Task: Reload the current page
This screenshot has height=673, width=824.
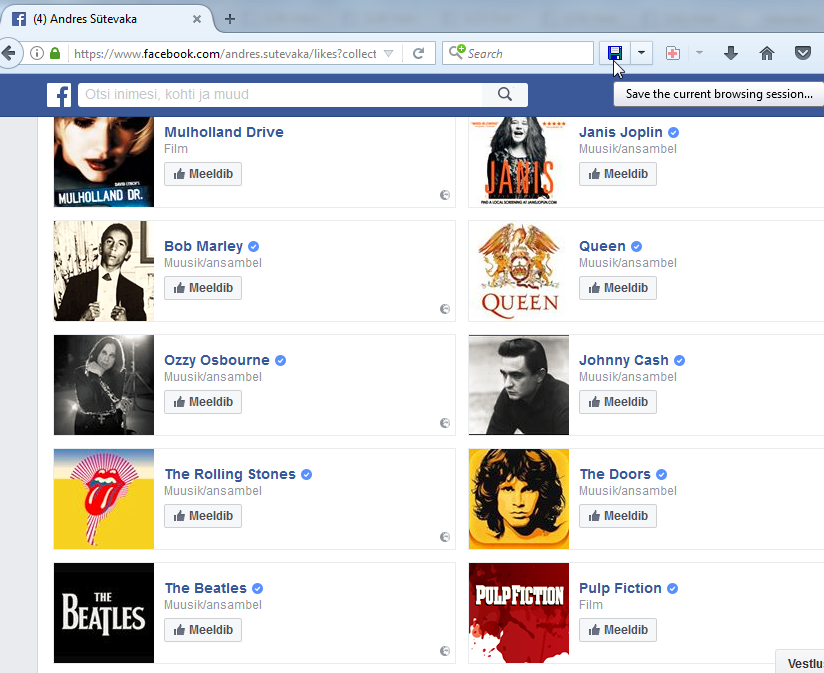Action: (418, 54)
